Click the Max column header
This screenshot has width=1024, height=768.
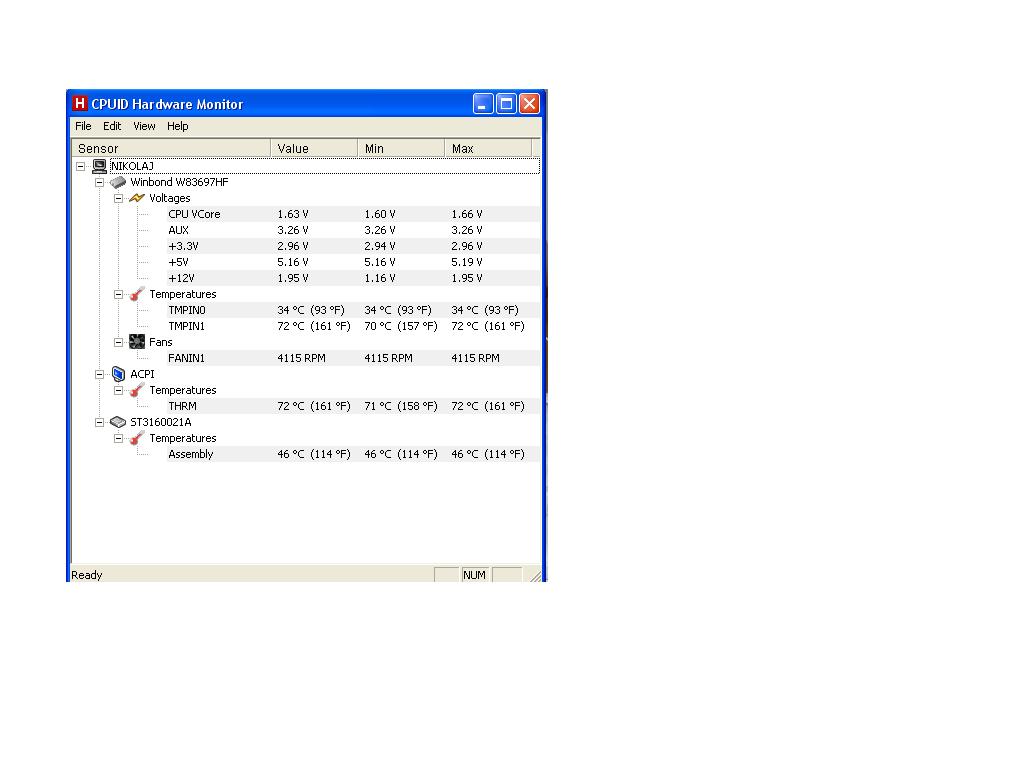coord(488,148)
